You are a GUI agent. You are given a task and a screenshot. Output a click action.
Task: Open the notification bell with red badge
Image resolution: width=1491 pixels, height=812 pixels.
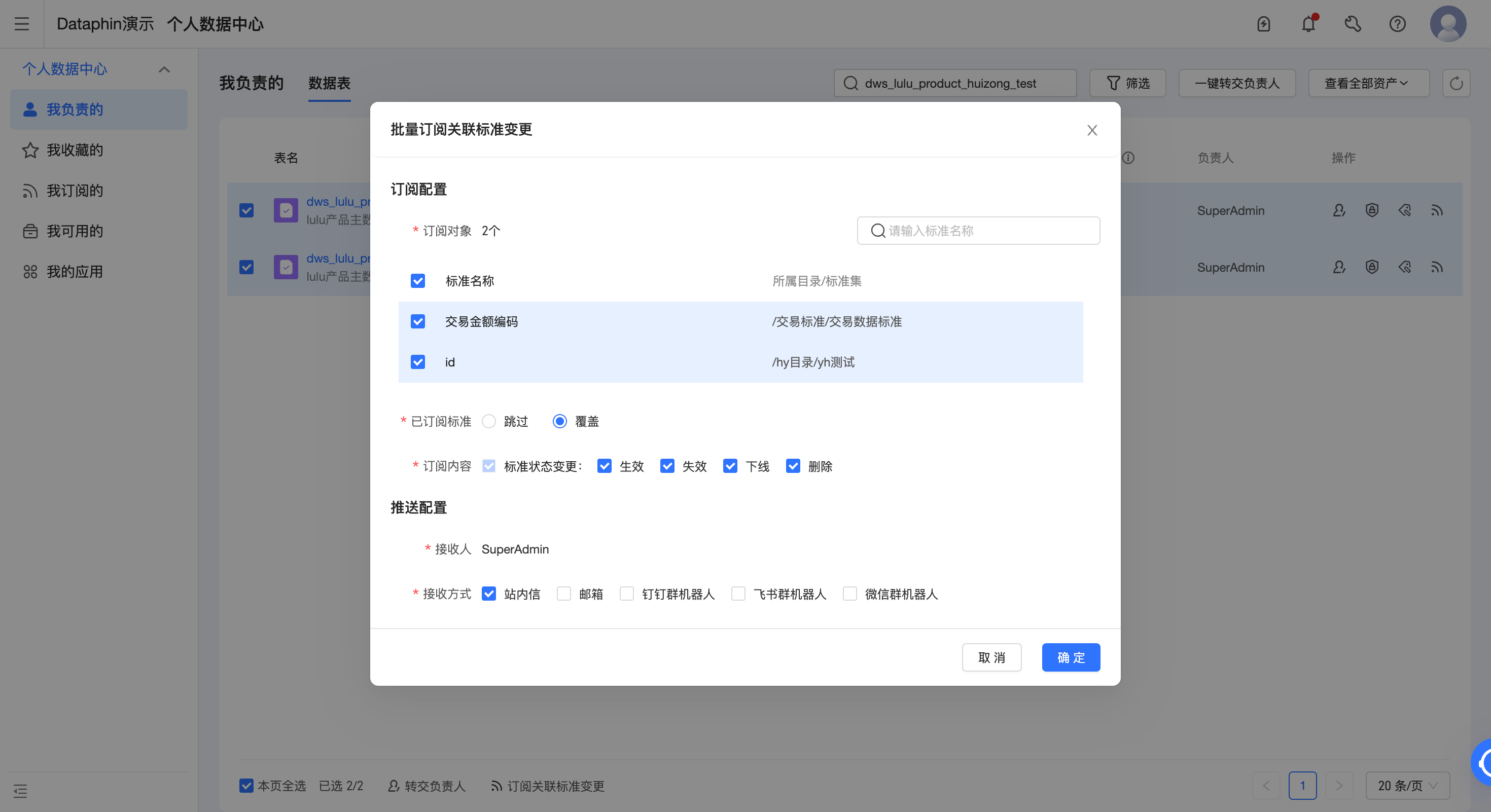click(1308, 24)
